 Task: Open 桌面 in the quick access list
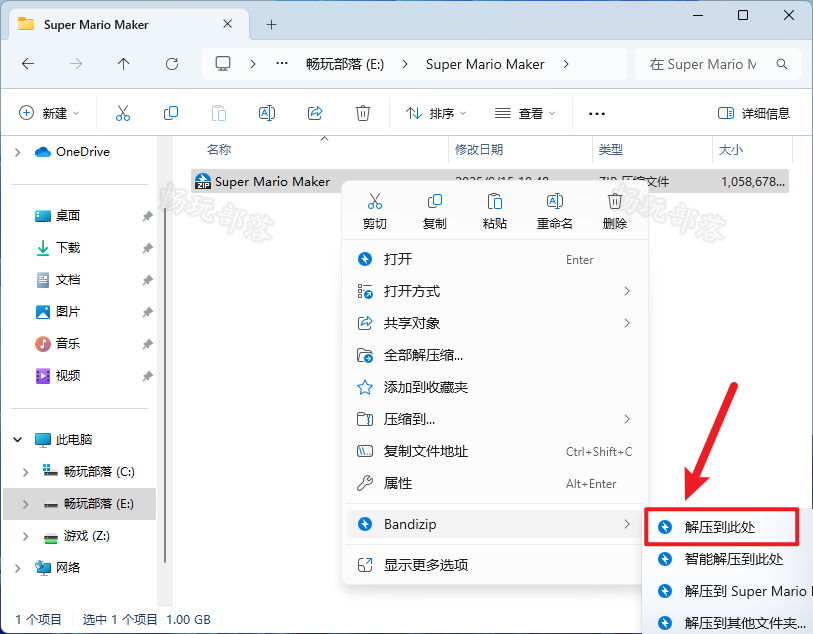68,216
